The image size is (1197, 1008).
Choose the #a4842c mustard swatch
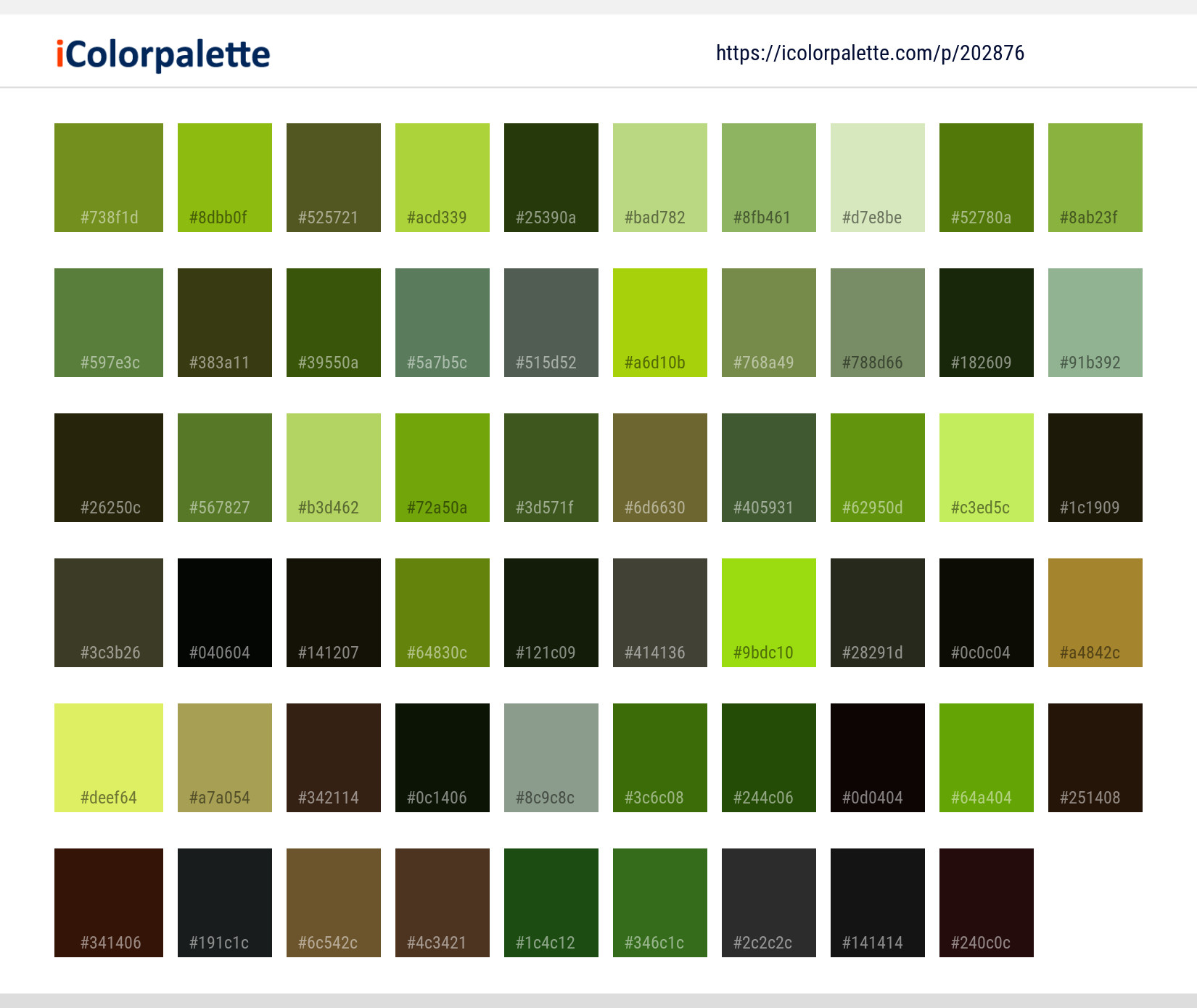click(1095, 613)
